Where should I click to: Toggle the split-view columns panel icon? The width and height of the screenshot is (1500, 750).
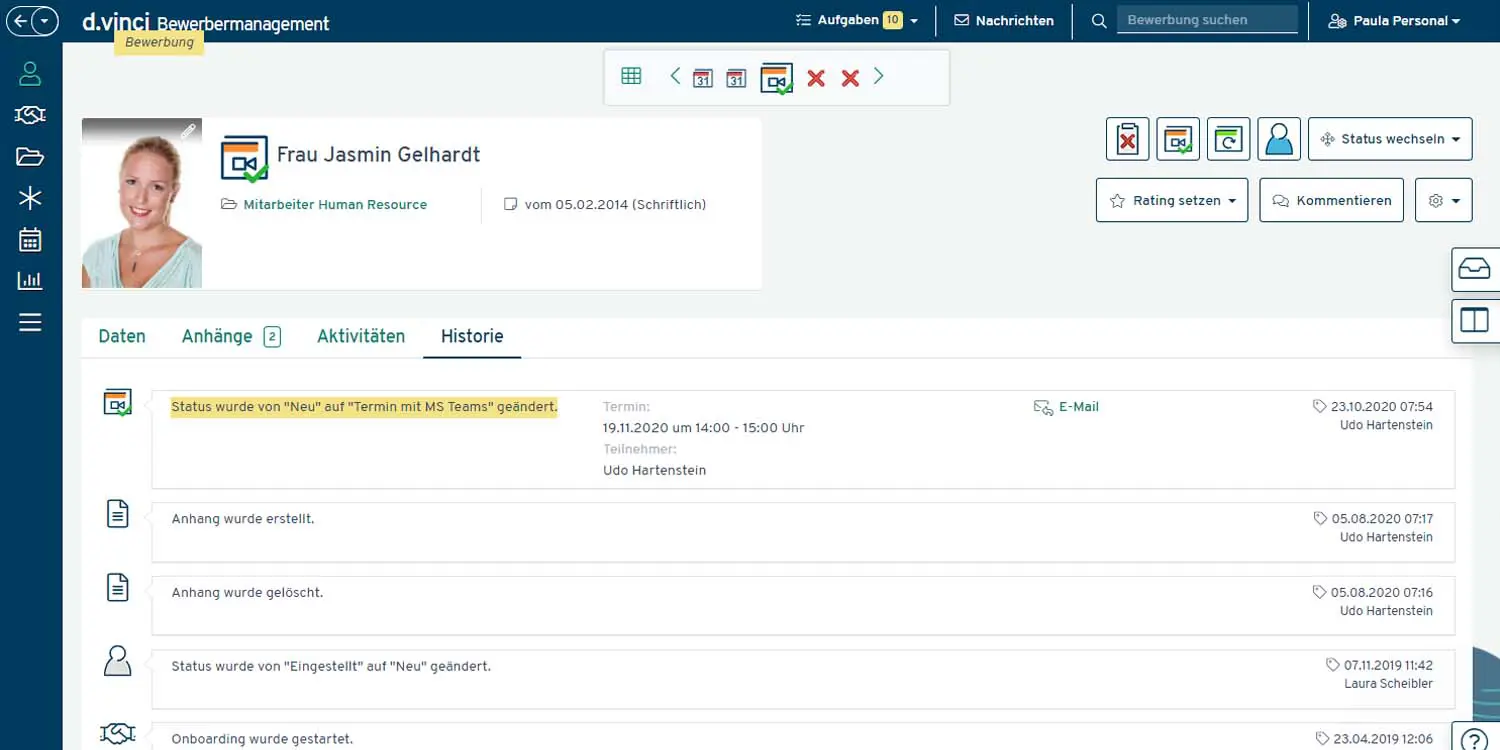click(1475, 320)
